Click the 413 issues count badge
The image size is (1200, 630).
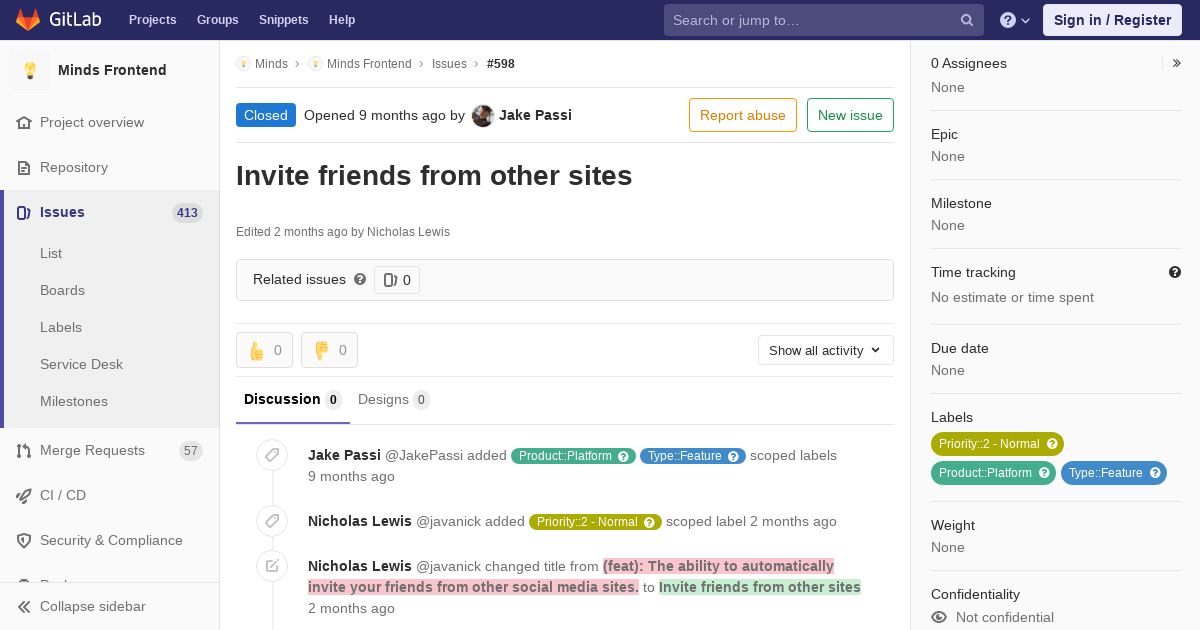pos(187,213)
